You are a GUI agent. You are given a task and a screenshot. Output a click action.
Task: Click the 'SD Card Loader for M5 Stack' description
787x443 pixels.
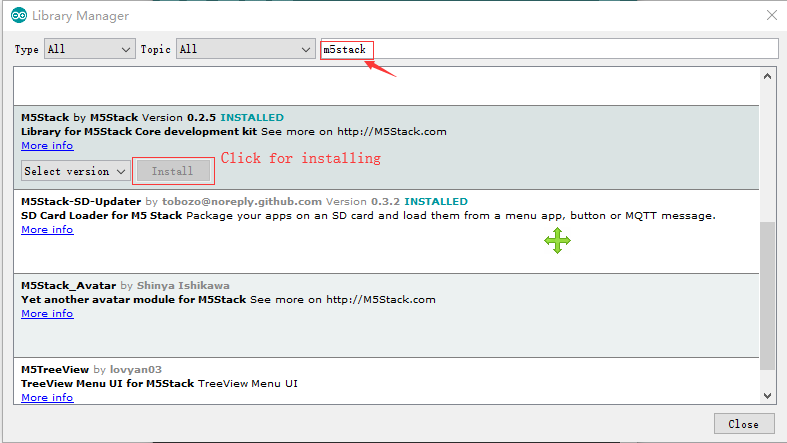tap(101, 216)
